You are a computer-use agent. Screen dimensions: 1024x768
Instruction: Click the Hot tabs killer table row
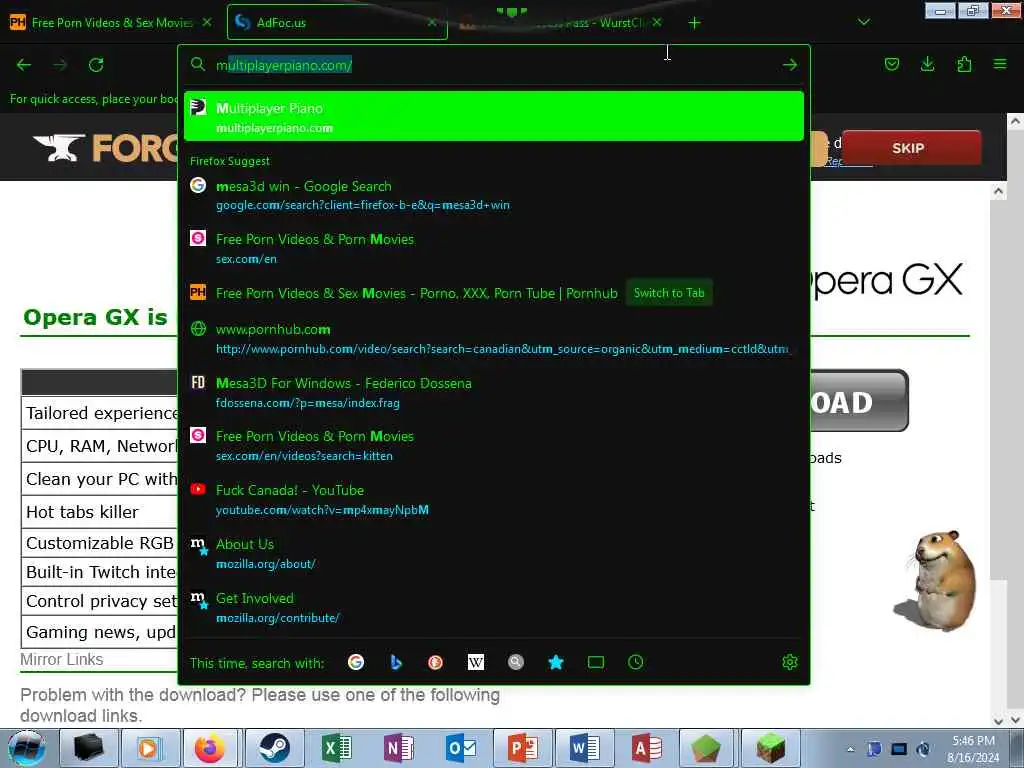pos(100,511)
